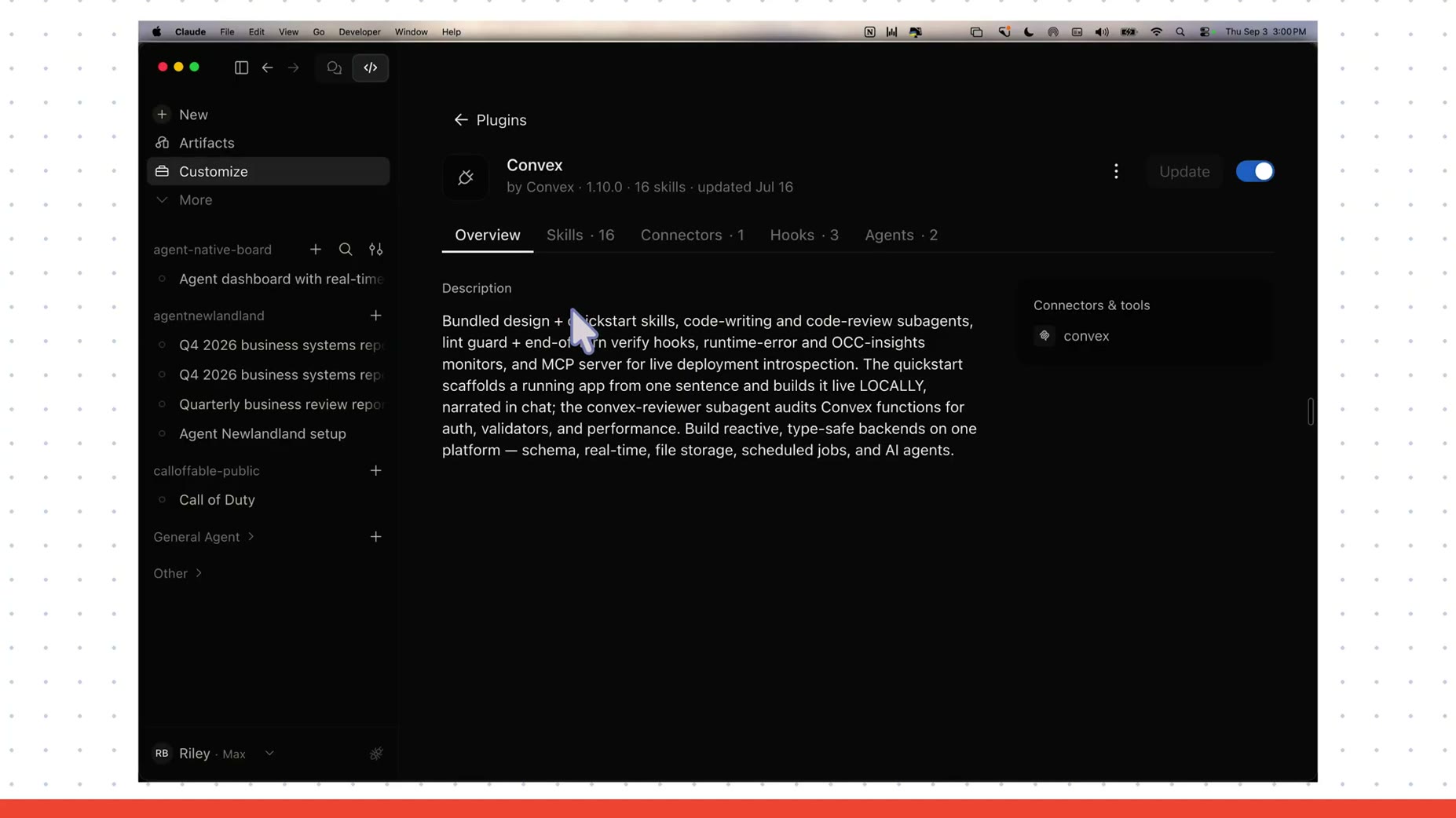This screenshot has width=1456, height=818.
Task: Open macOS Spotlight search
Action: coord(1180,32)
